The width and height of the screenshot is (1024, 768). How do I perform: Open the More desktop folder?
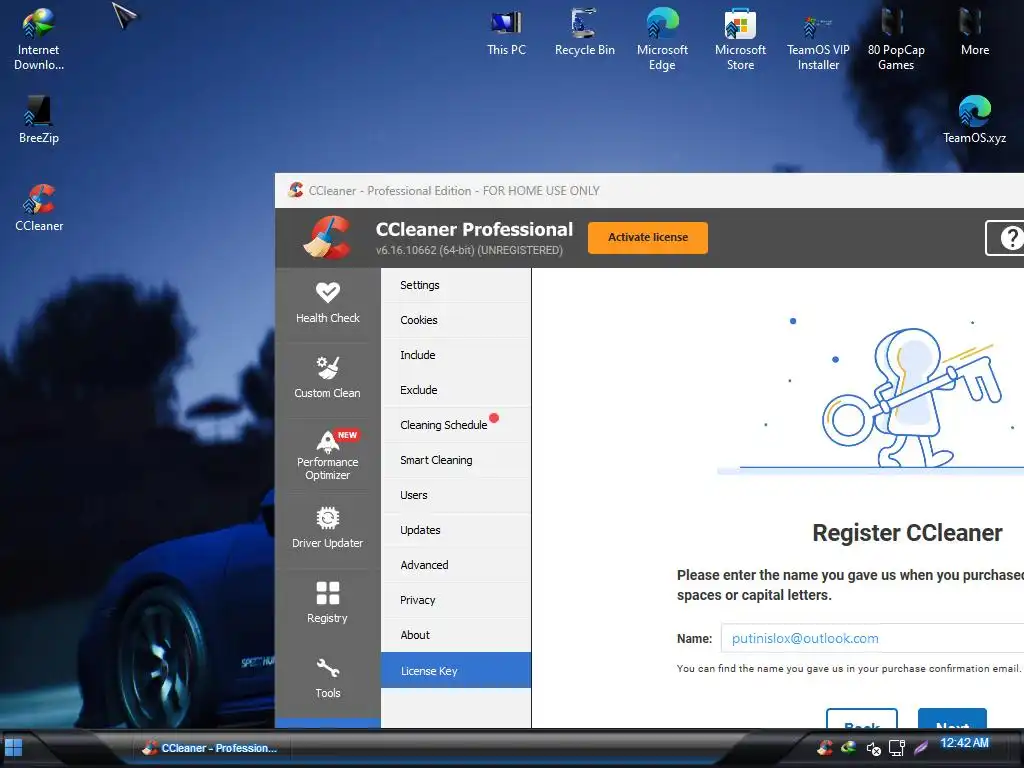[x=974, y=33]
